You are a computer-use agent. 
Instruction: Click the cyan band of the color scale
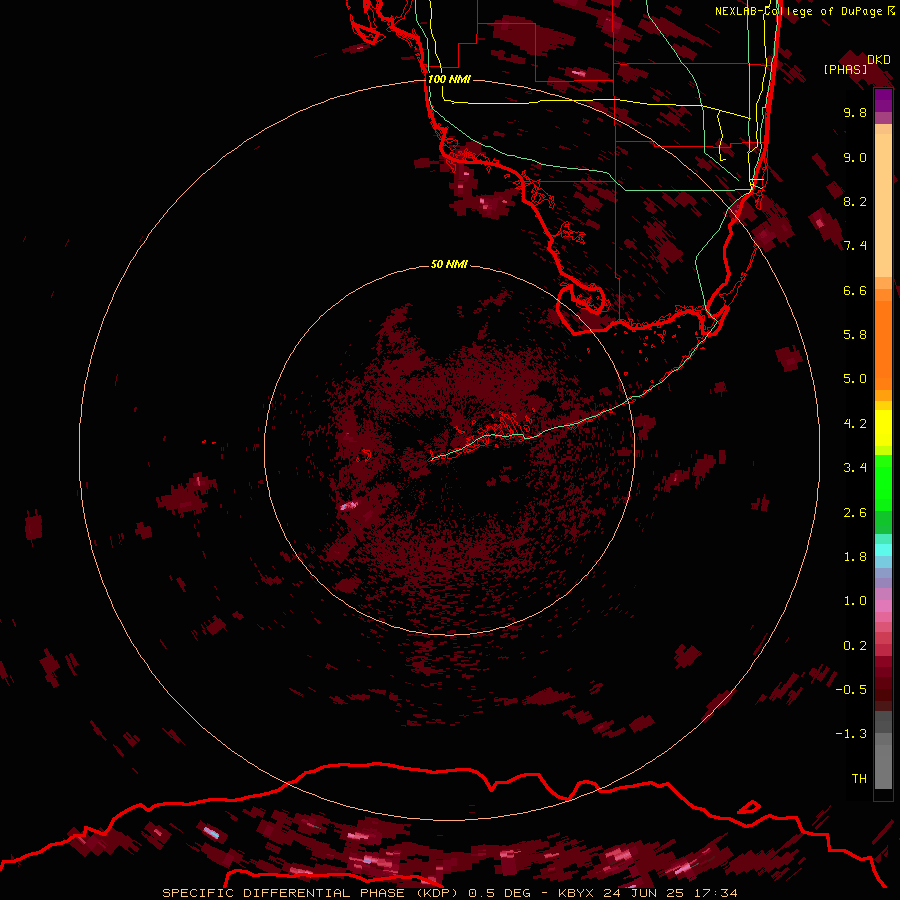tap(883, 550)
